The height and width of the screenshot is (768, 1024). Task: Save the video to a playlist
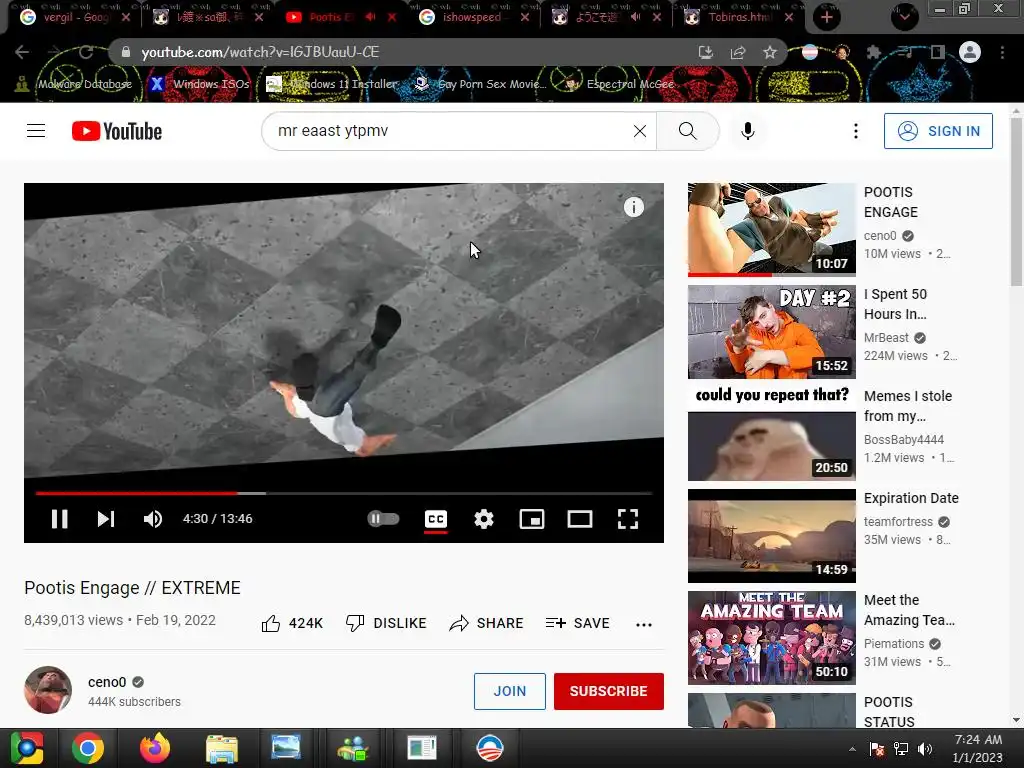(577, 624)
